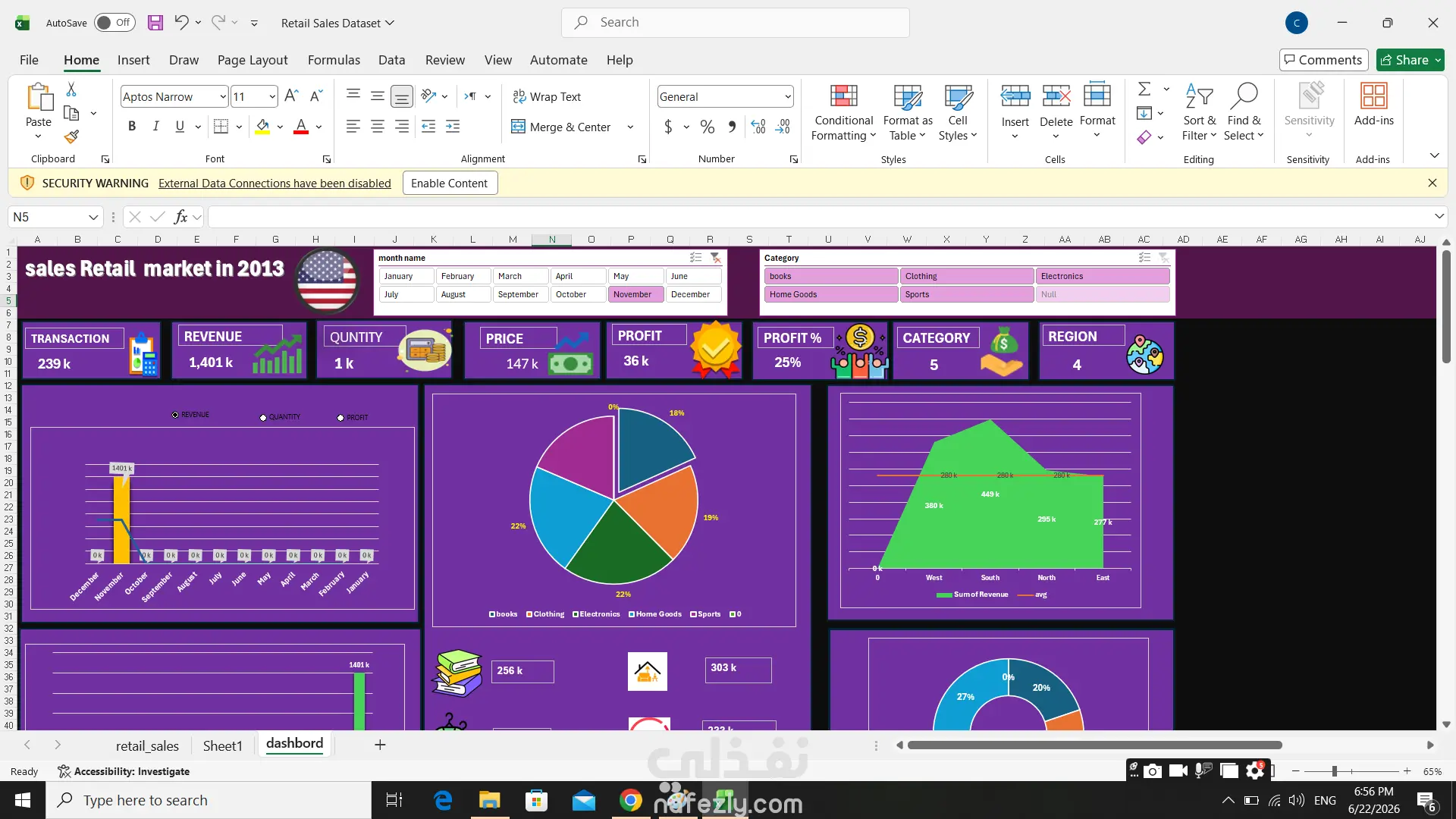Open the font name dropdown
Image resolution: width=1456 pixels, height=819 pixels.
tap(223, 96)
